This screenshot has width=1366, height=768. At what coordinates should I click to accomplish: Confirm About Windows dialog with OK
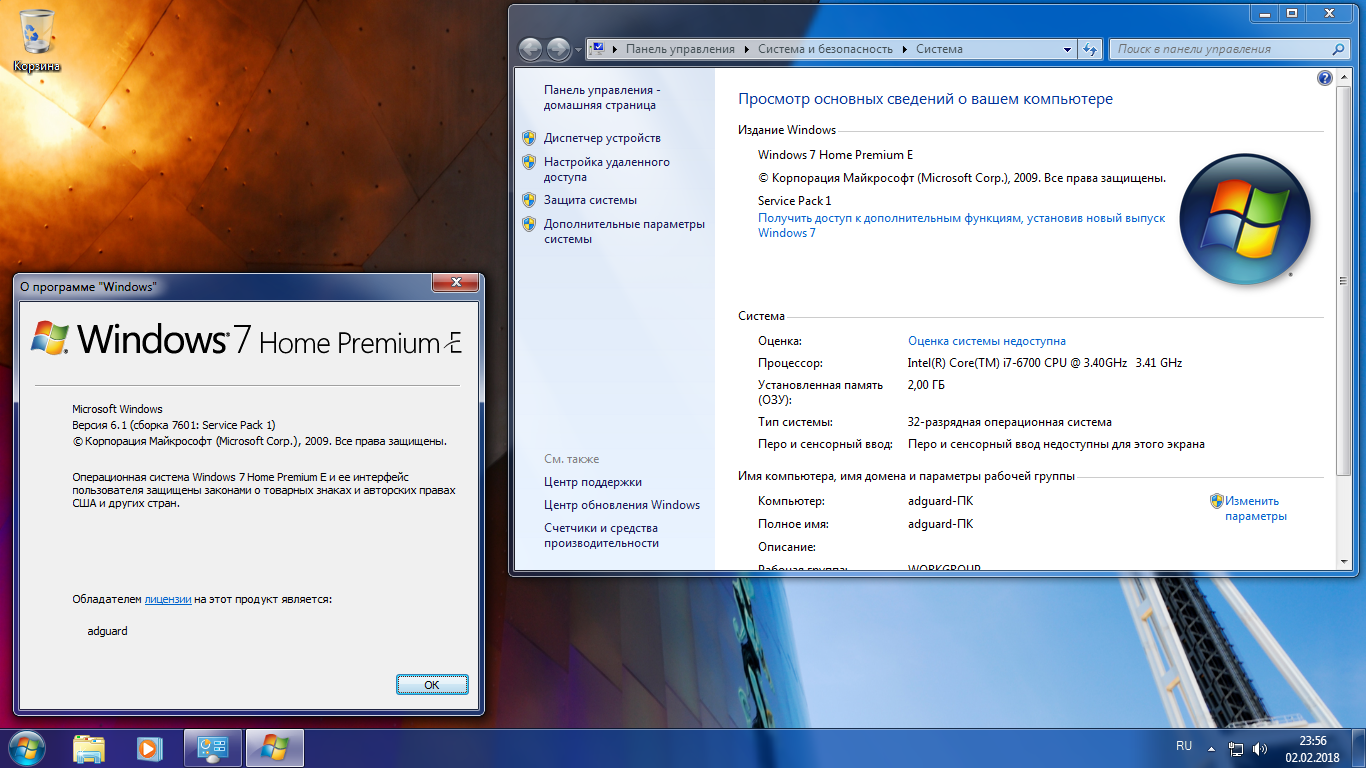click(431, 684)
